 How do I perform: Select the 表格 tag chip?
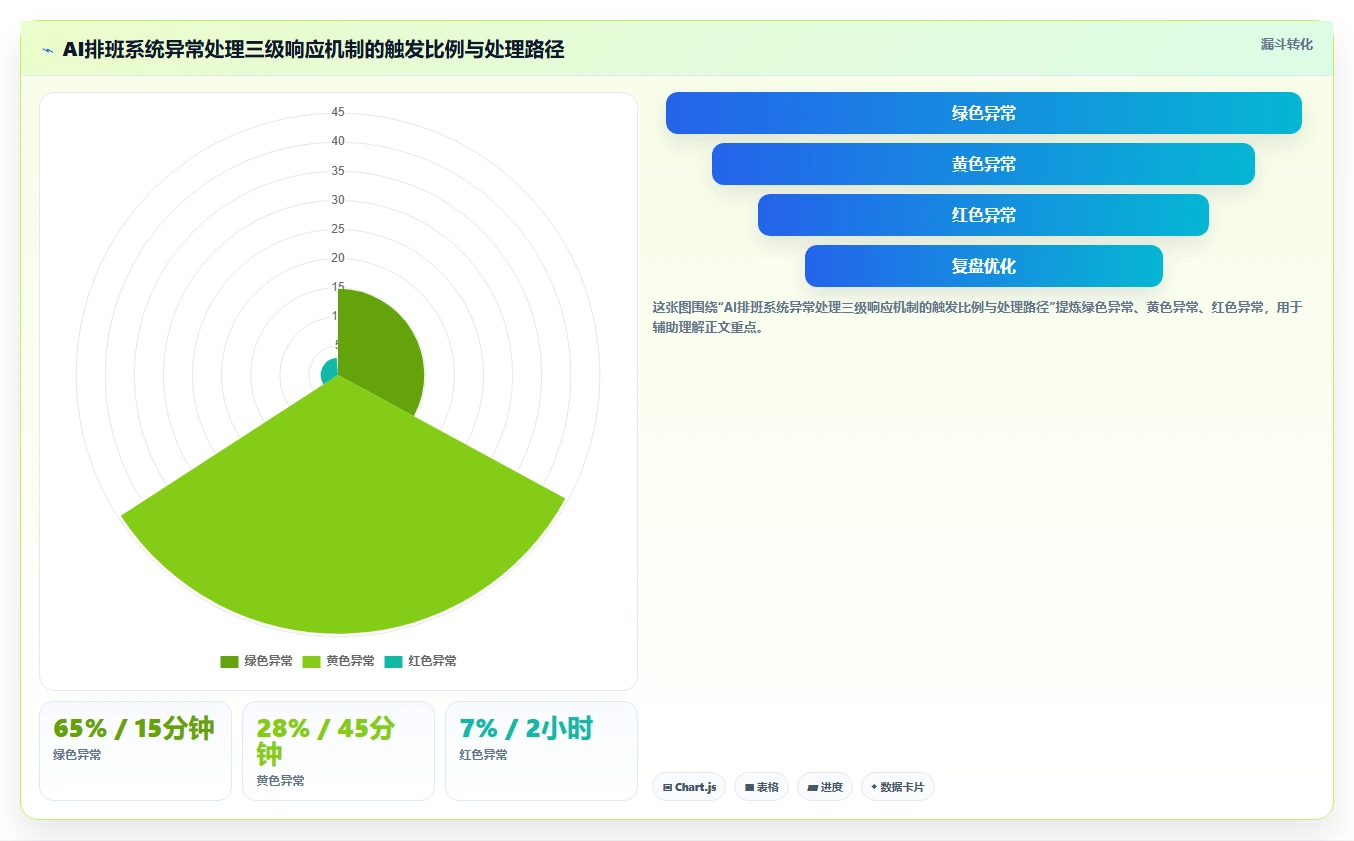761,787
